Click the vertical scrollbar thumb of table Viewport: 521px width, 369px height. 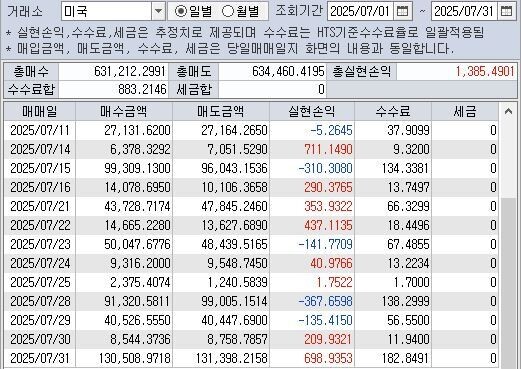tap(508, 283)
